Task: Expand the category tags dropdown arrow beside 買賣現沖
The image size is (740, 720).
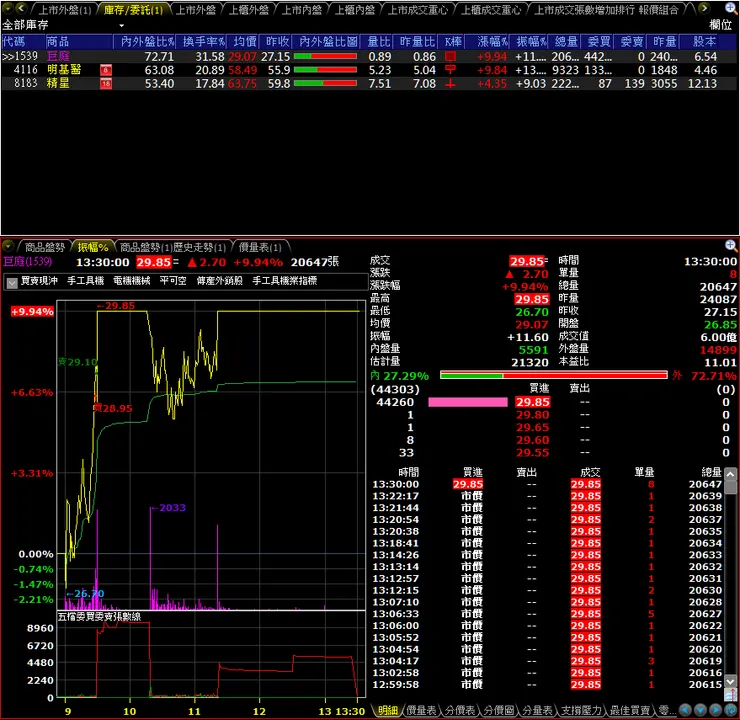Action: 12,282
